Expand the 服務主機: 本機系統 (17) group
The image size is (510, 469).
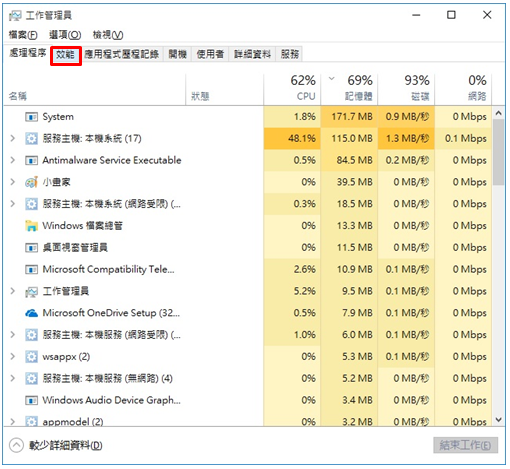13,138
